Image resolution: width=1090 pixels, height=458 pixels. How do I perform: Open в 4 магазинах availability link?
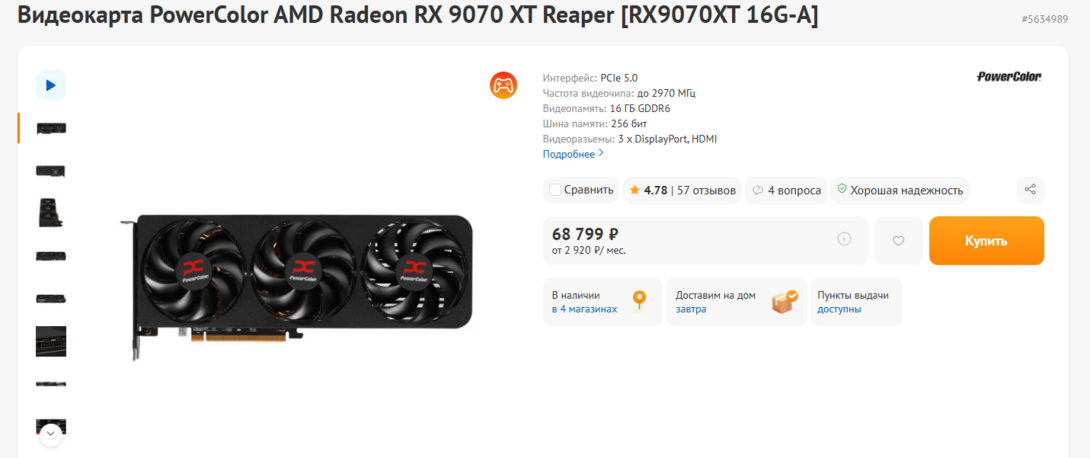(x=585, y=309)
